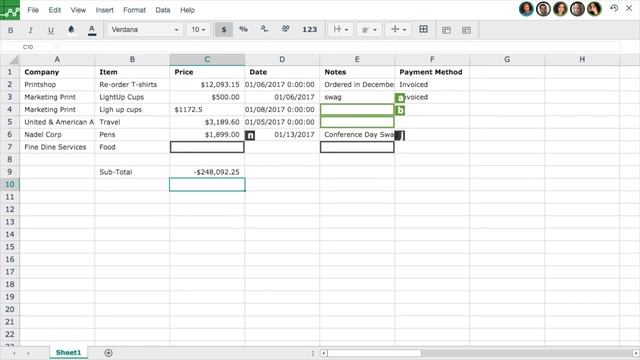The width and height of the screenshot is (640, 360).
Task: Select column A header
Action: tap(57, 60)
